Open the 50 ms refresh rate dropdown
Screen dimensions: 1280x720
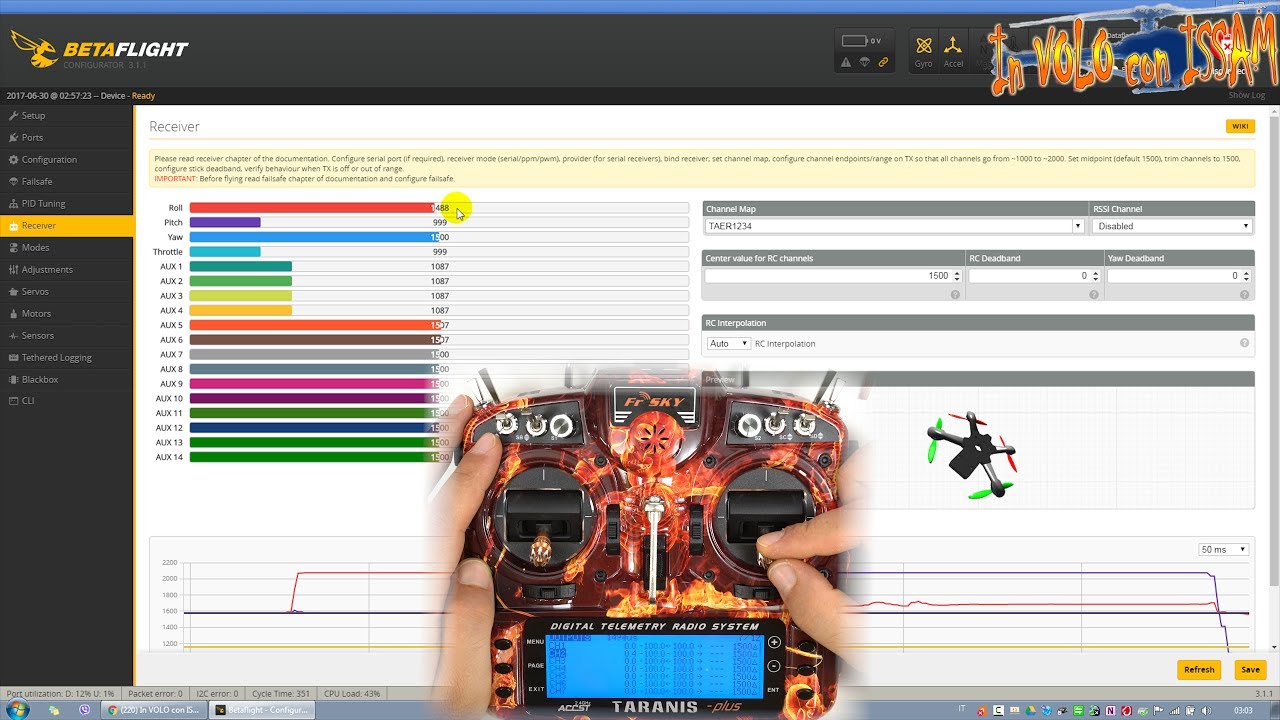click(1224, 549)
